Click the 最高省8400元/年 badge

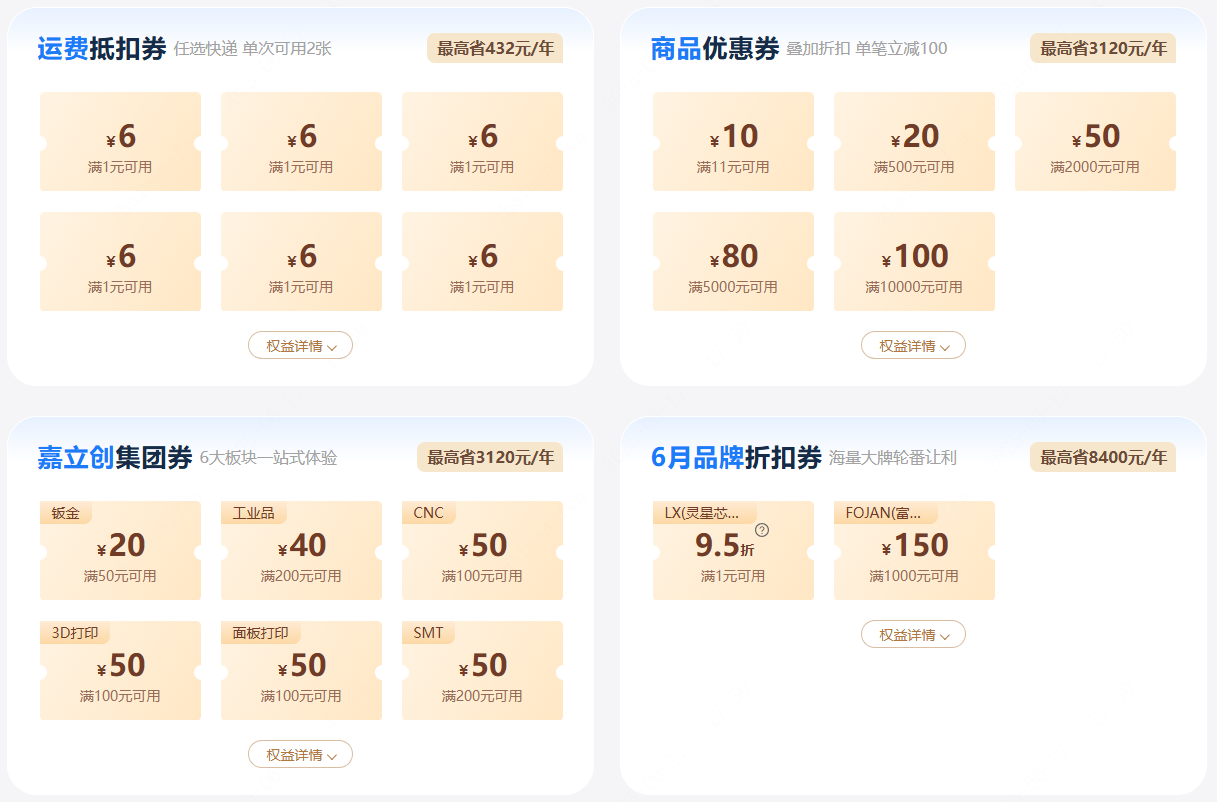(x=1103, y=457)
